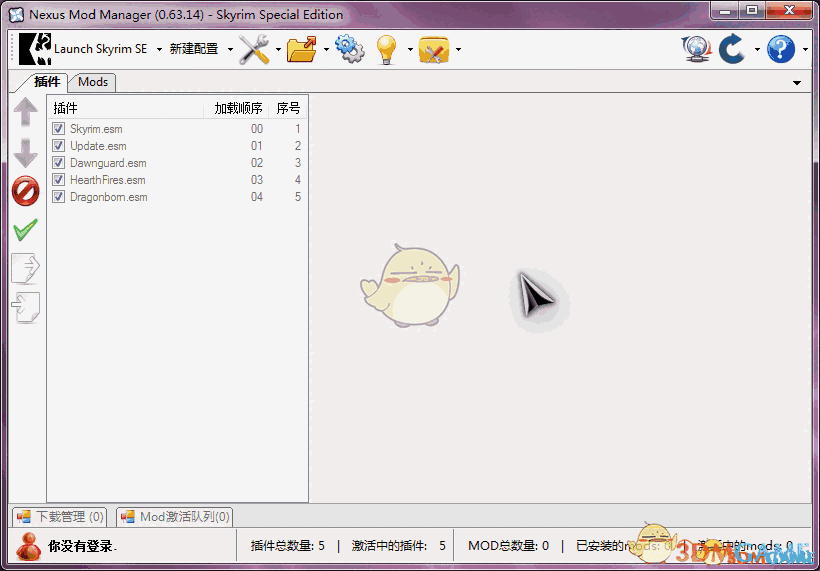
Task: Sort by the 加载顺序 column header
Action: [x=238, y=108]
